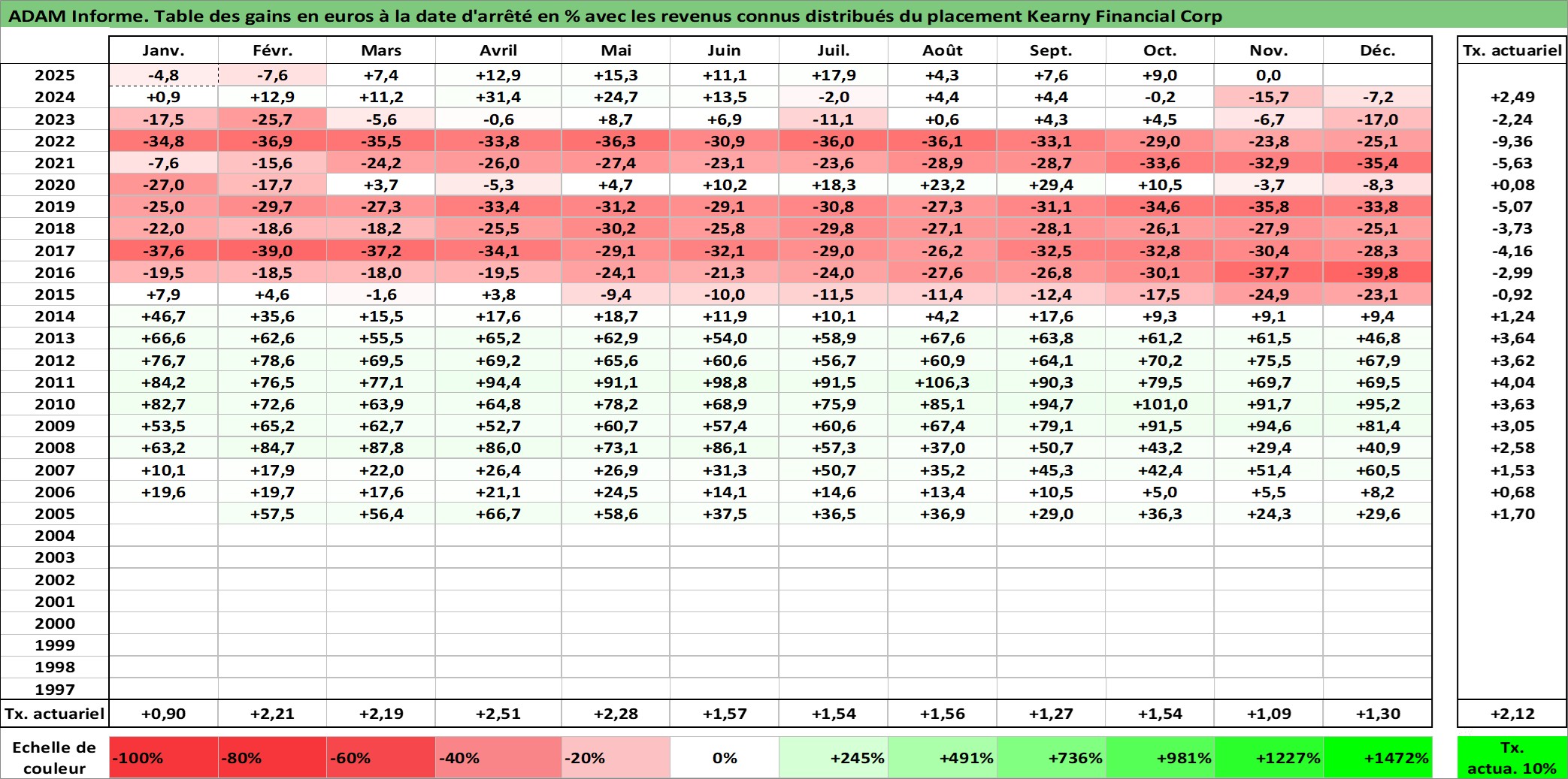The height and width of the screenshot is (779, 1568).
Task: Click the +2,49 actuarial rate for 2024
Action: [x=1512, y=97]
